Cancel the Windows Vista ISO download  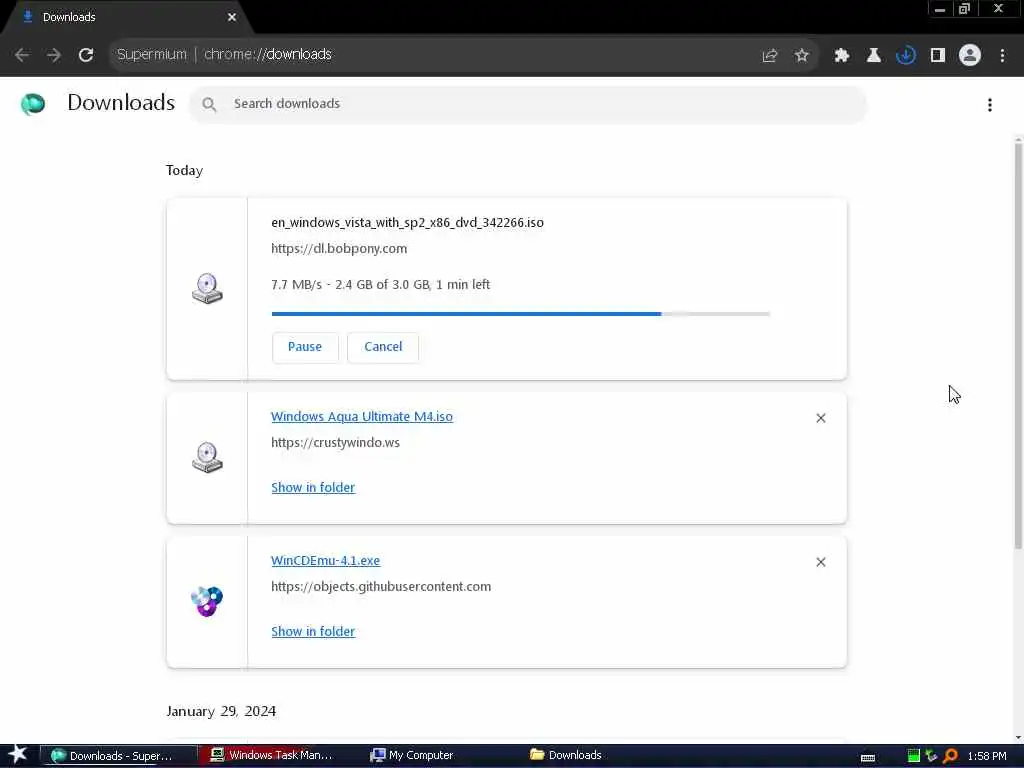383,347
